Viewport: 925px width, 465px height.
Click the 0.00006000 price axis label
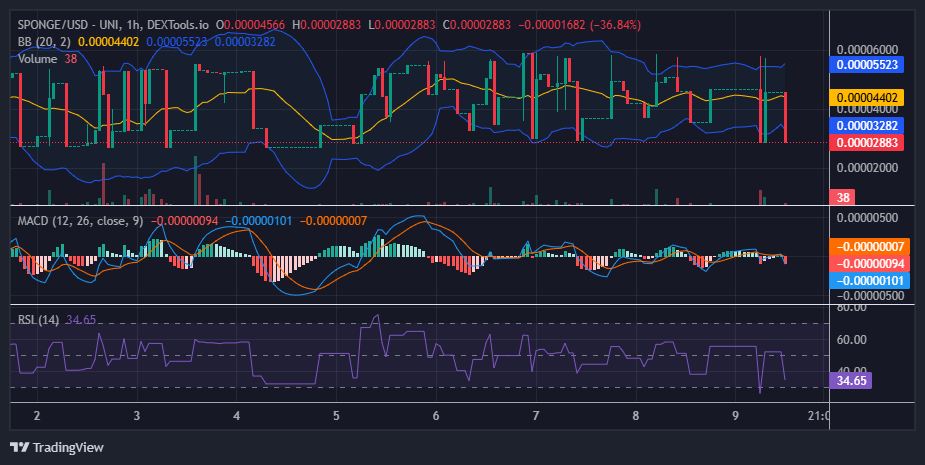[867, 50]
